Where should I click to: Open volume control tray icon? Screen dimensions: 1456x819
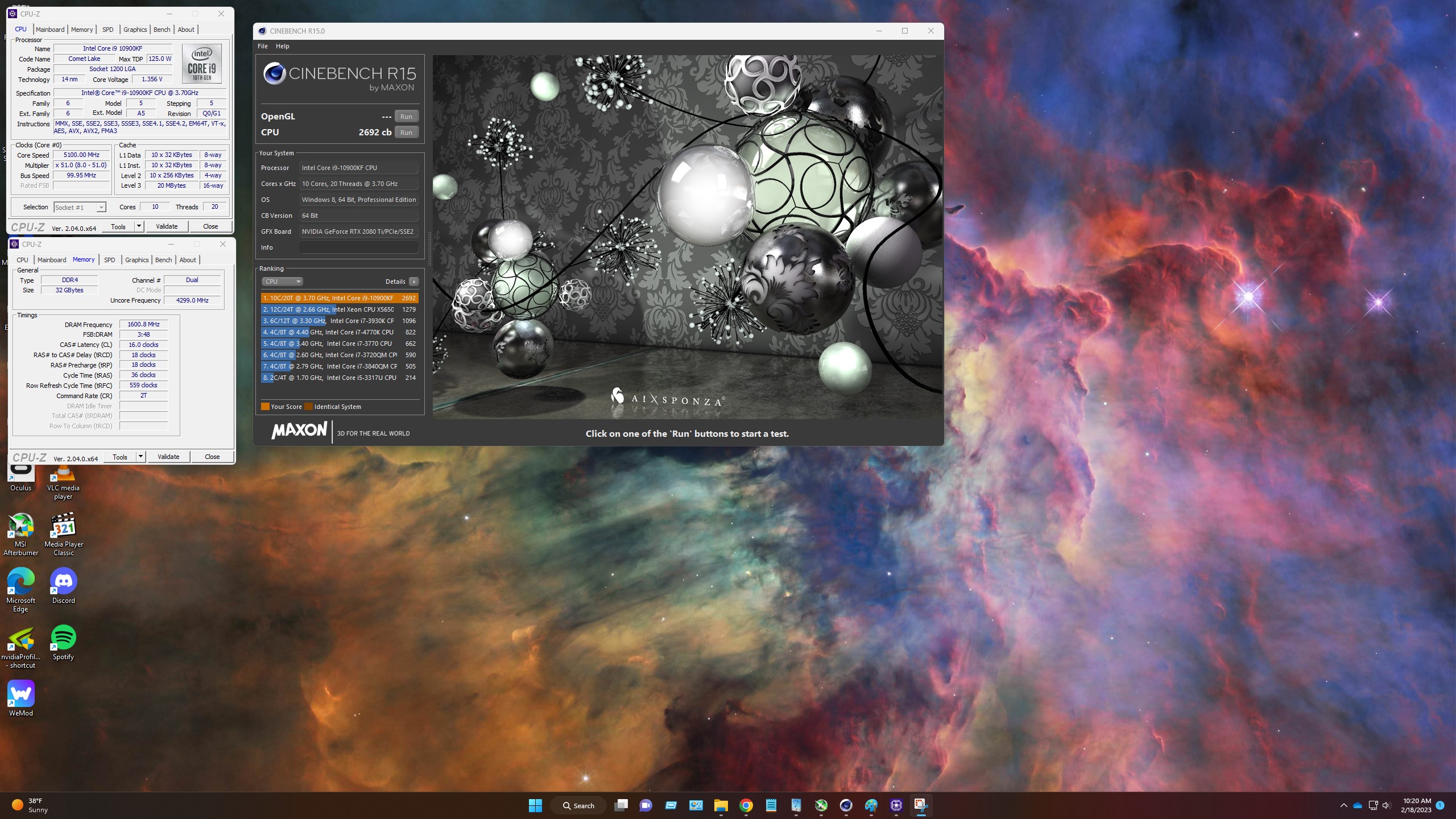pos(1387,805)
